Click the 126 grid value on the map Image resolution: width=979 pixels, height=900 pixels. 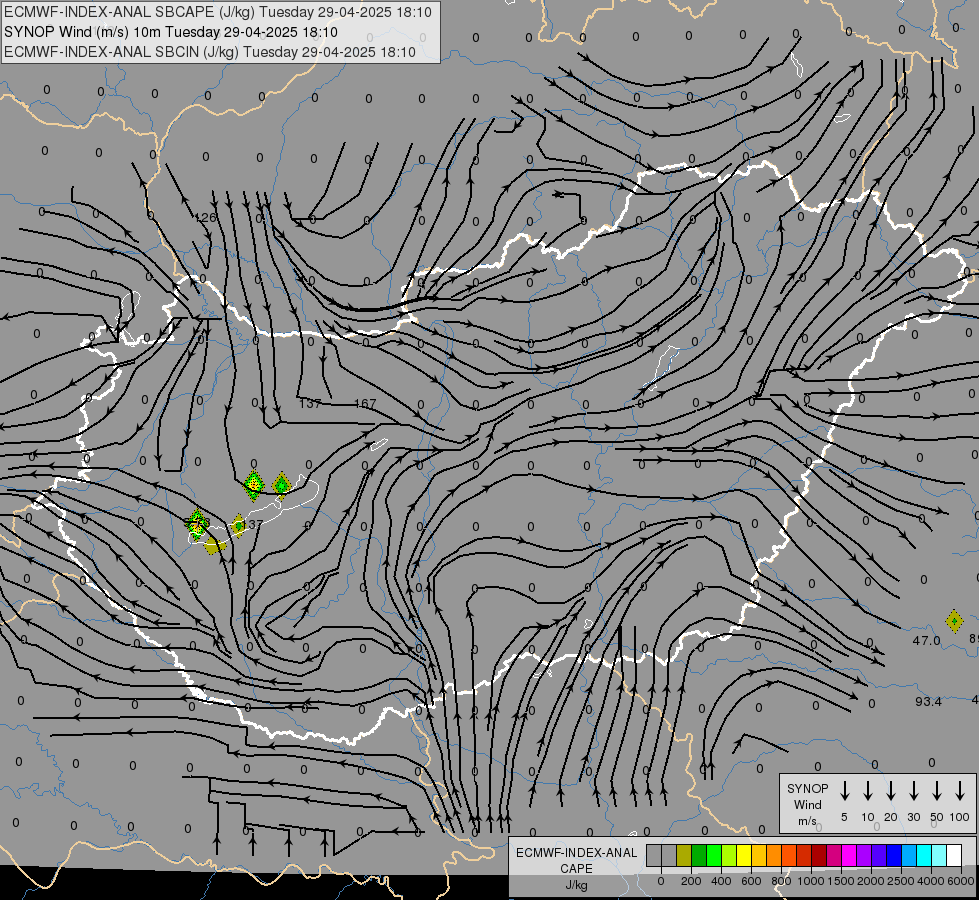[x=205, y=218]
